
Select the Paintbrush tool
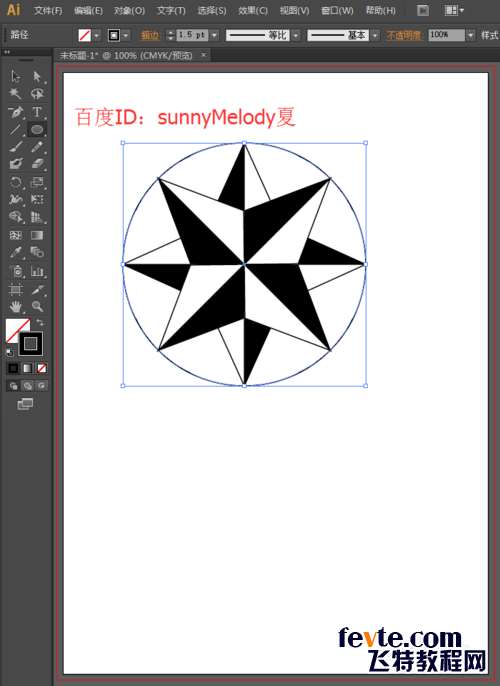(x=16, y=147)
